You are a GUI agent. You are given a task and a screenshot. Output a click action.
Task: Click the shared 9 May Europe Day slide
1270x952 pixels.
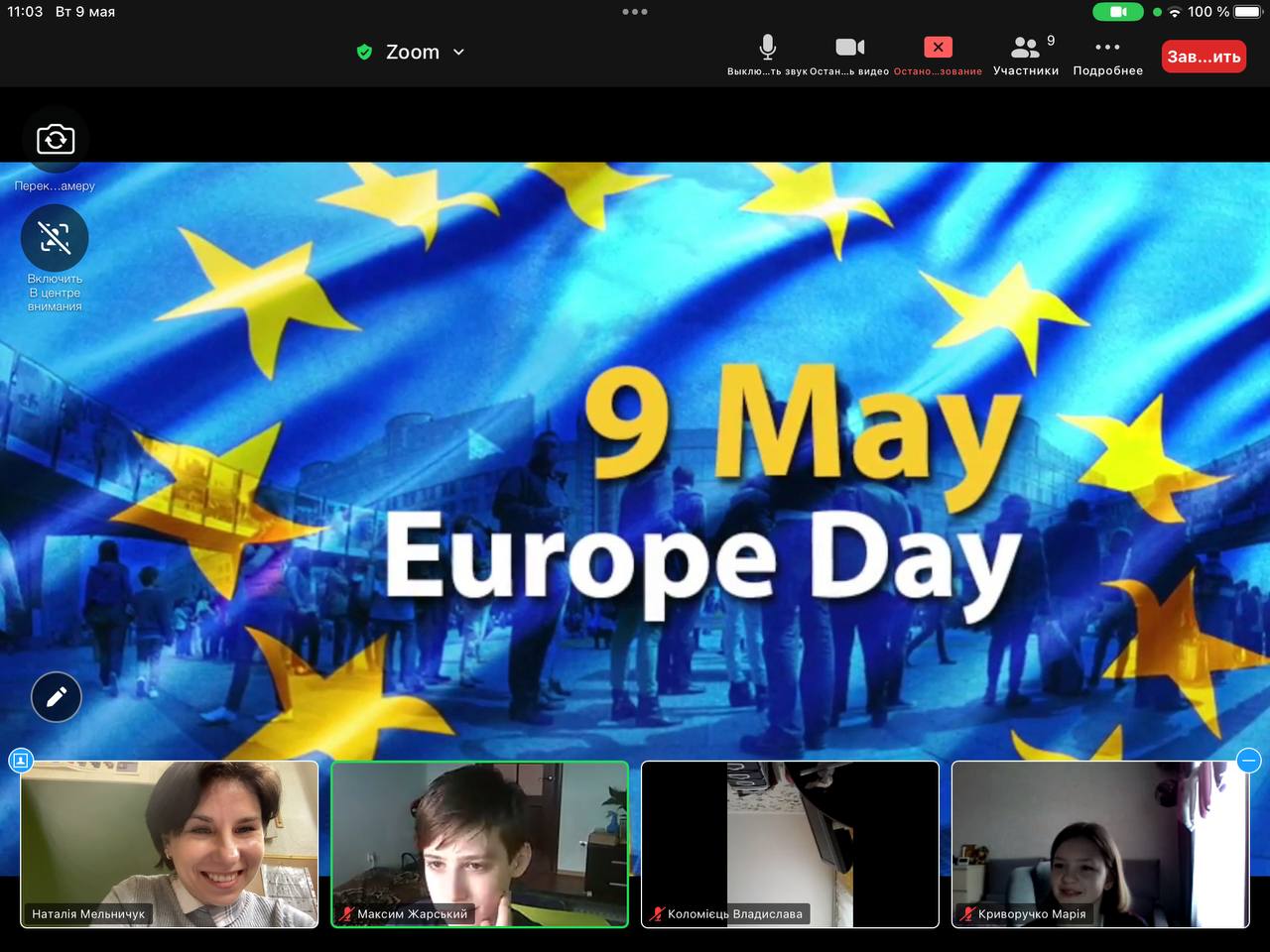click(635, 456)
